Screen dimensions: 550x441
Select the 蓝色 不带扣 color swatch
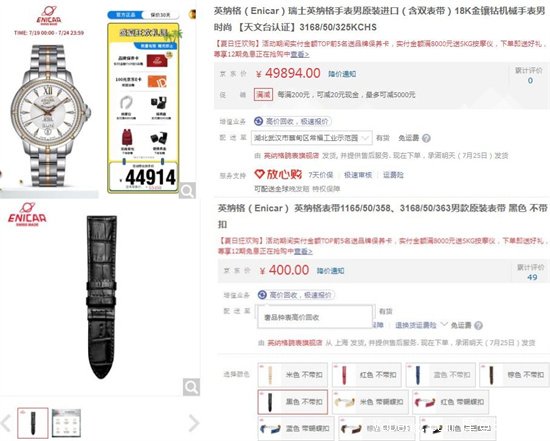click(x=441, y=375)
